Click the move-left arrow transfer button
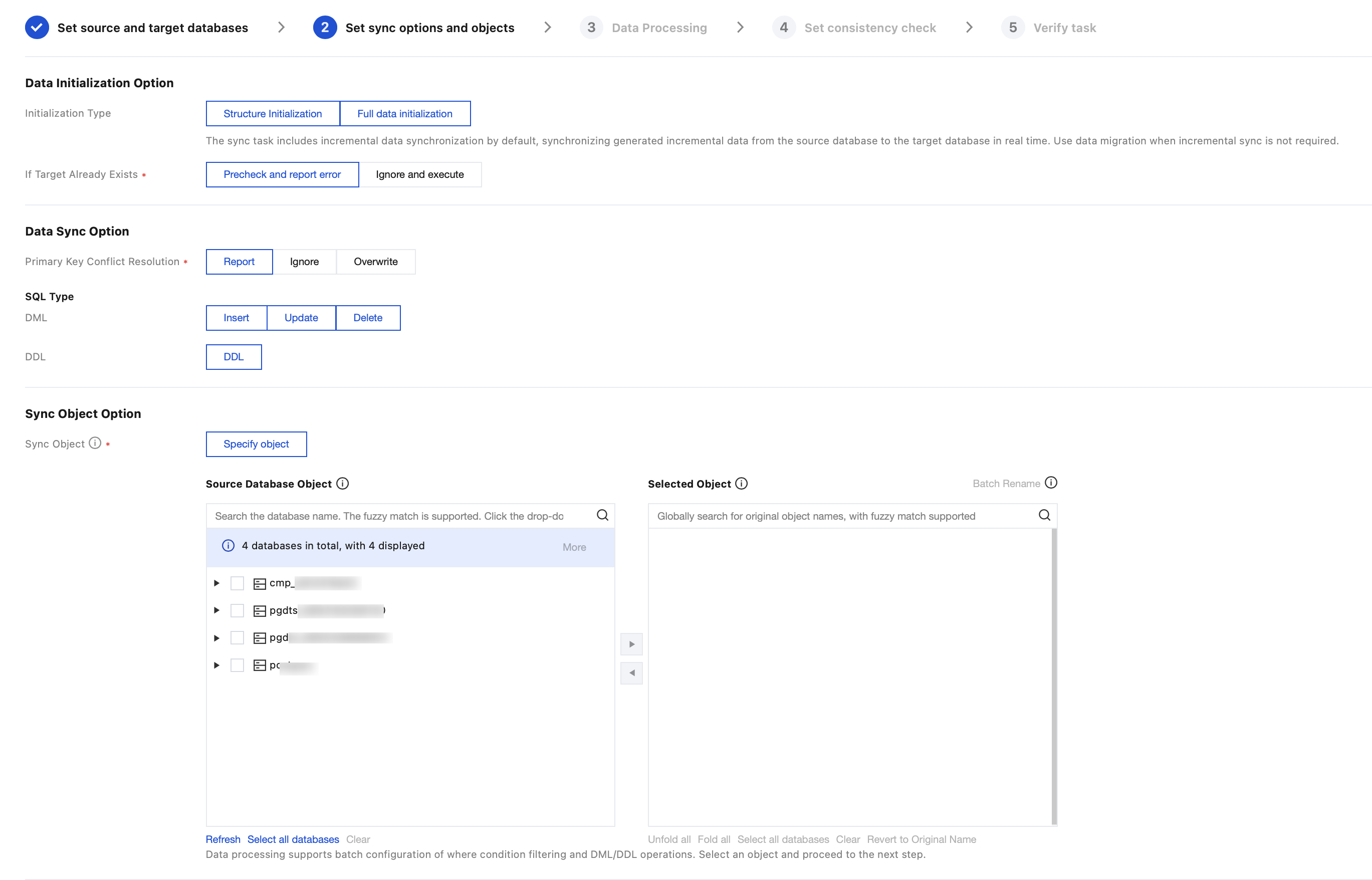The height and width of the screenshot is (880, 1372). tap(631, 673)
